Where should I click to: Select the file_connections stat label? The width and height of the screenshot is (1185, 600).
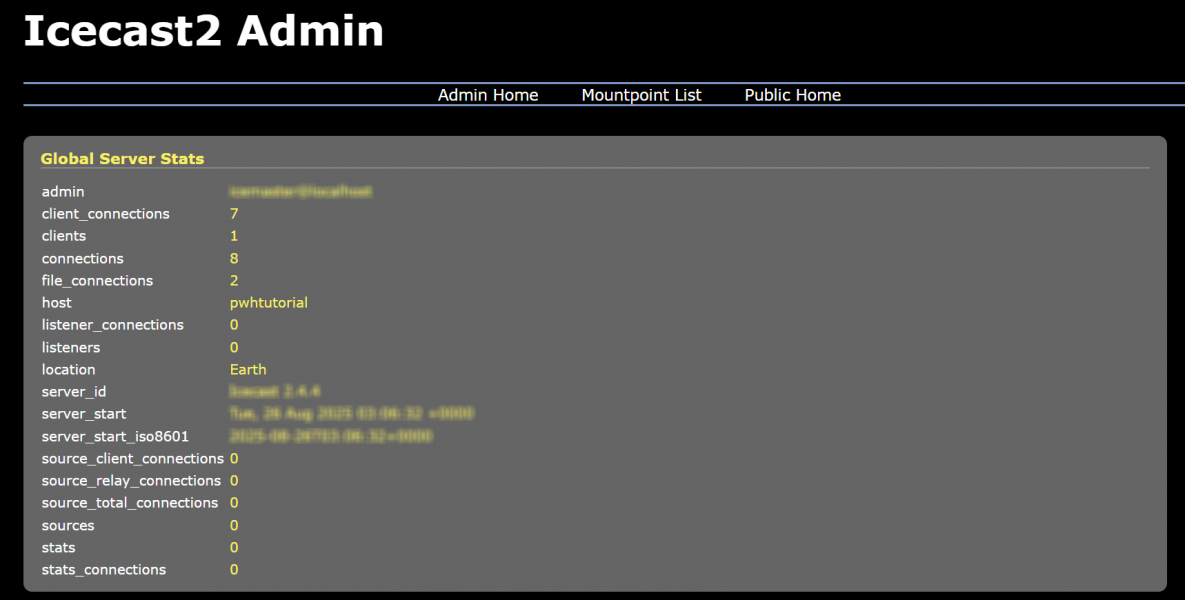pyautogui.click(x=97, y=281)
